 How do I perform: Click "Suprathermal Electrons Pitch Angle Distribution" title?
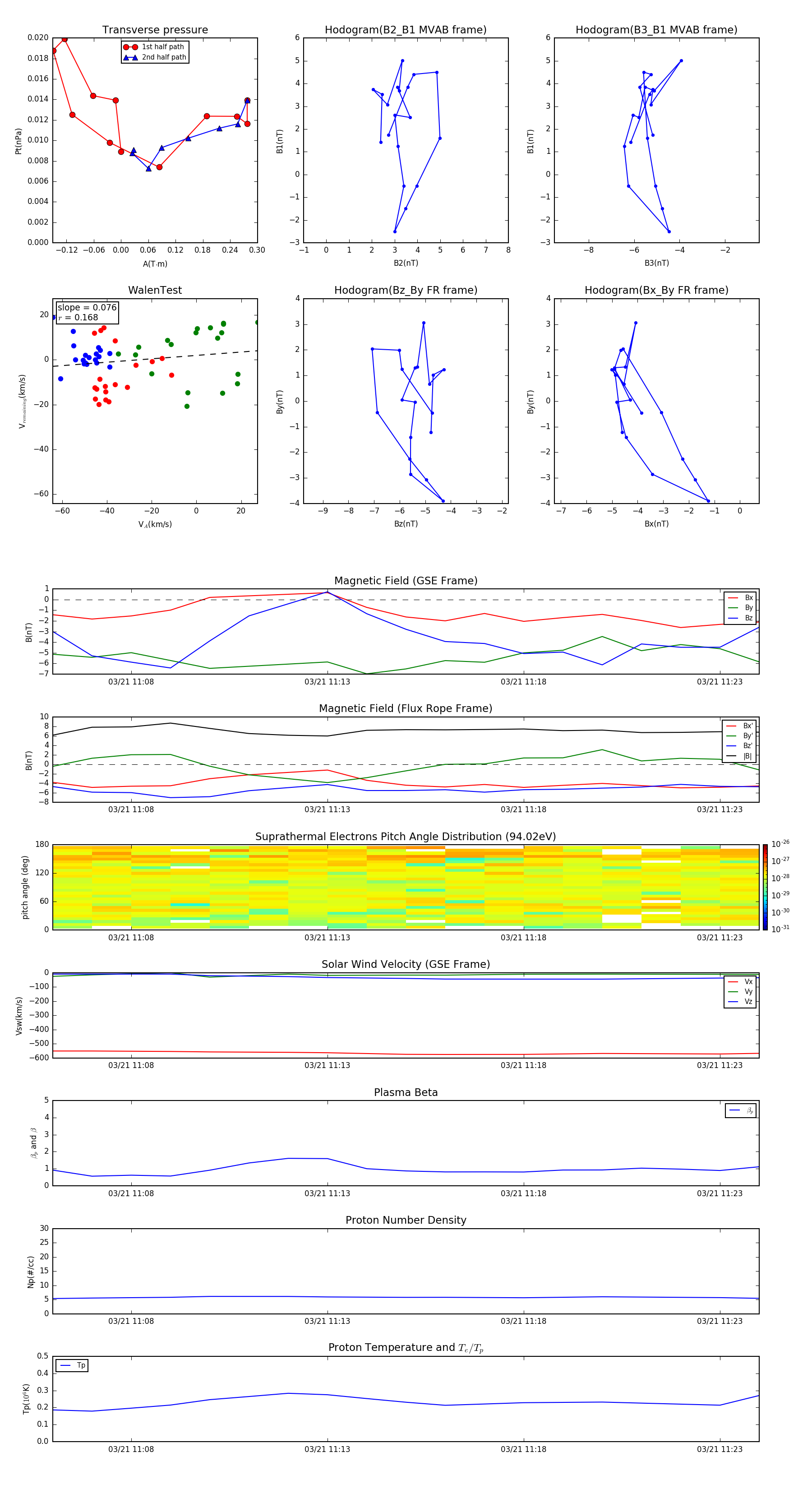(406, 837)
